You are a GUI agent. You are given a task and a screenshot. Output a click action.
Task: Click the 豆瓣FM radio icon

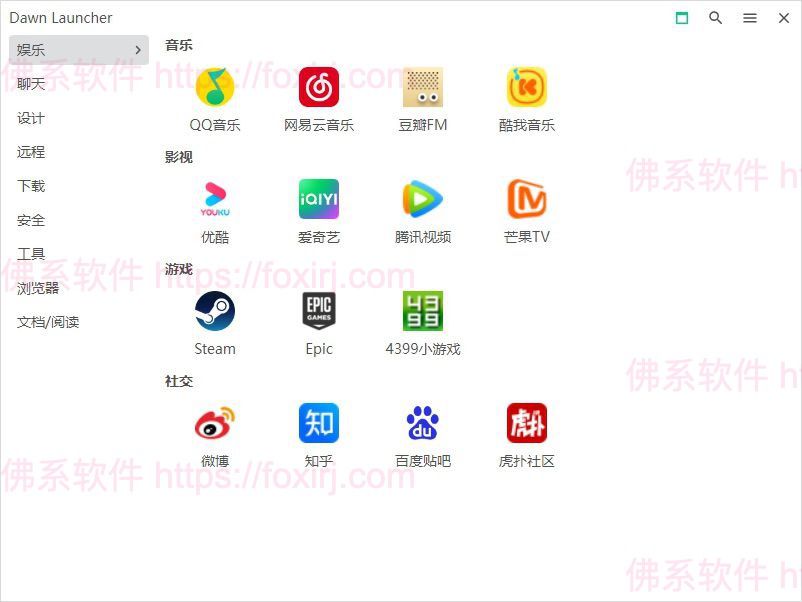pos(423,88)
